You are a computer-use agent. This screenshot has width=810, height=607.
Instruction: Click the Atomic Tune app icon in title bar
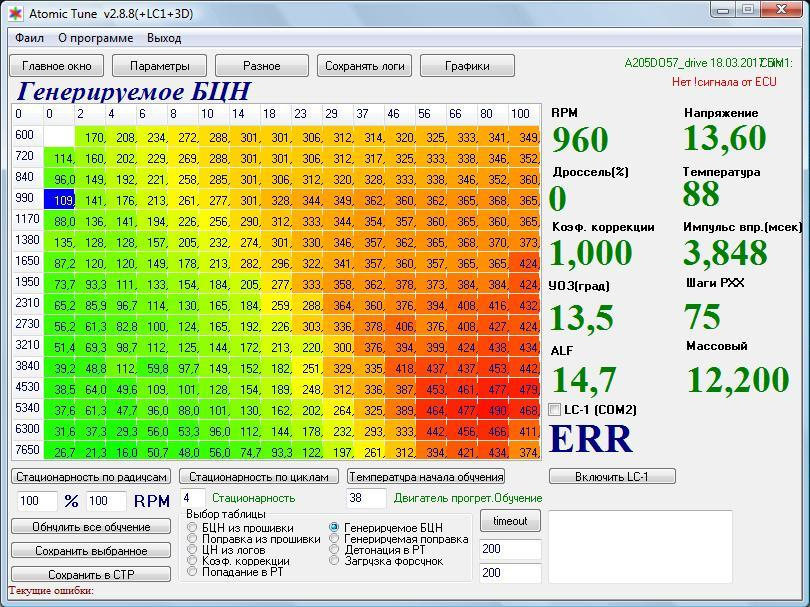(x=14, y=13)
